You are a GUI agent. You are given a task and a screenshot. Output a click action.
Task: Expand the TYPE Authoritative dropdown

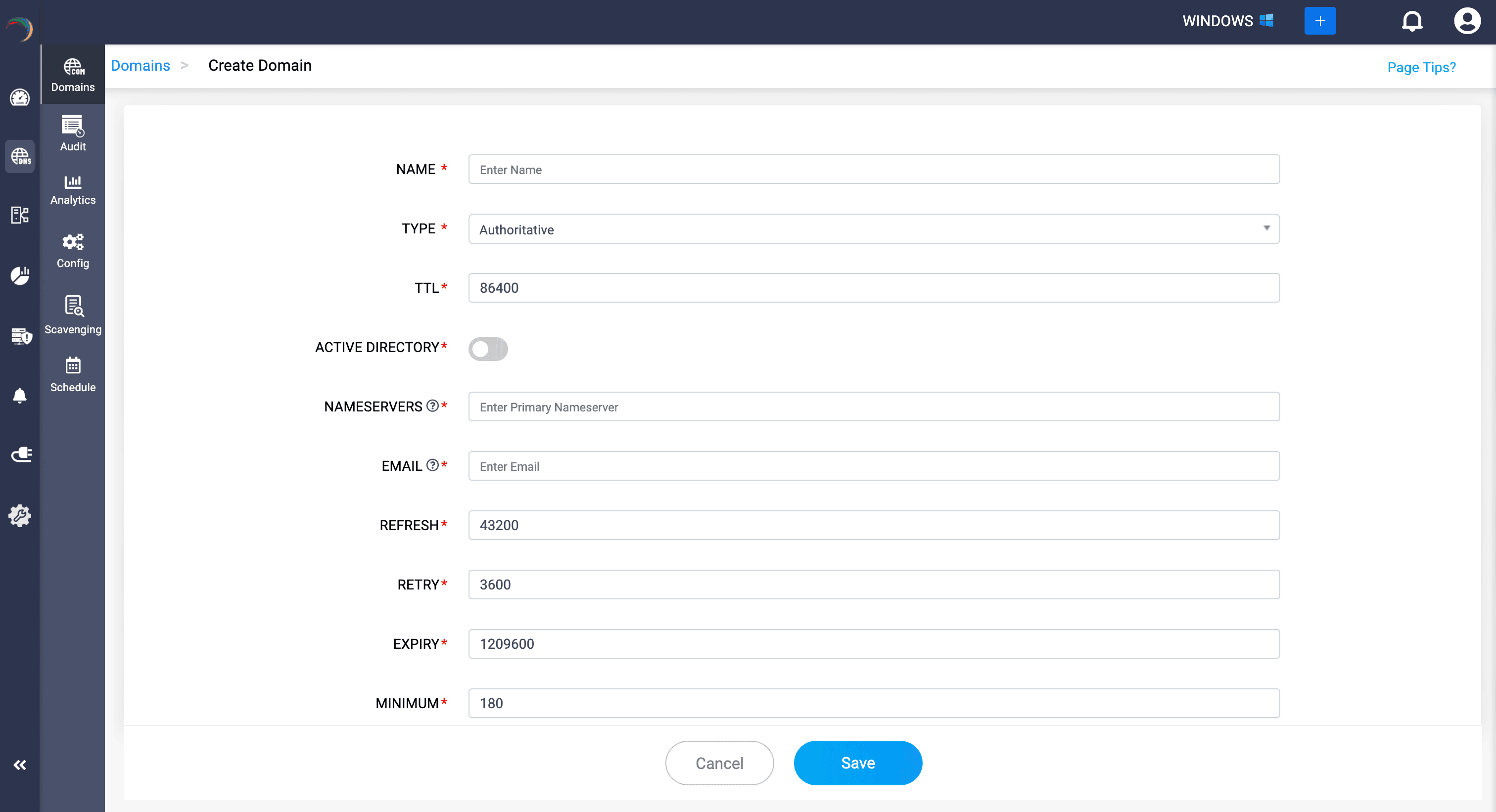tap(874, 229)
